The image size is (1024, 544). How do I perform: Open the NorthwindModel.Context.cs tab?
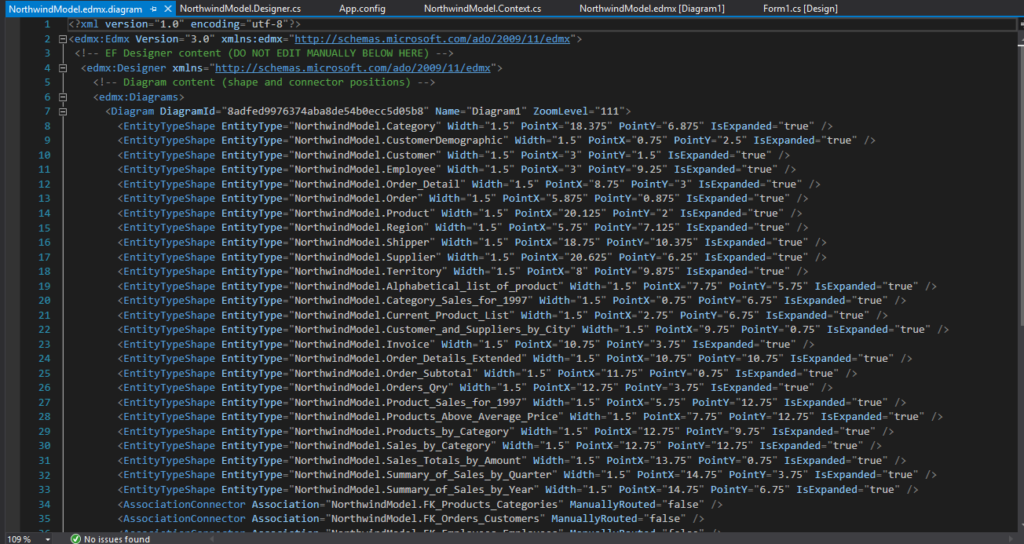[482, 8]
